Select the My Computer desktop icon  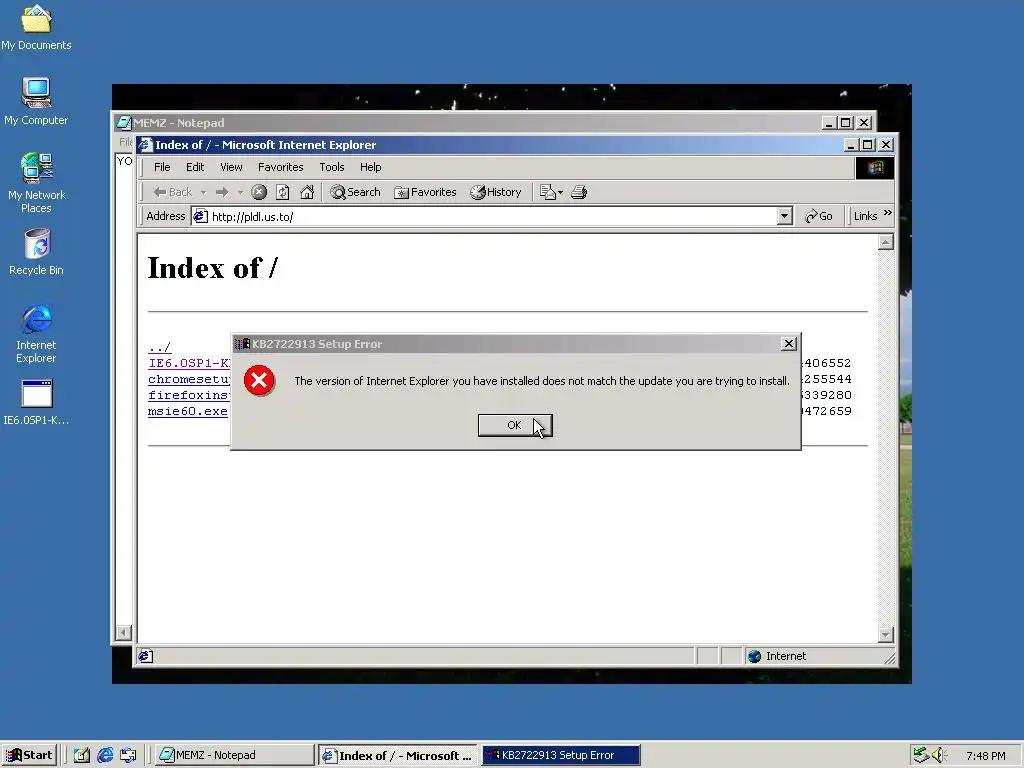click(x=36, y=101)
